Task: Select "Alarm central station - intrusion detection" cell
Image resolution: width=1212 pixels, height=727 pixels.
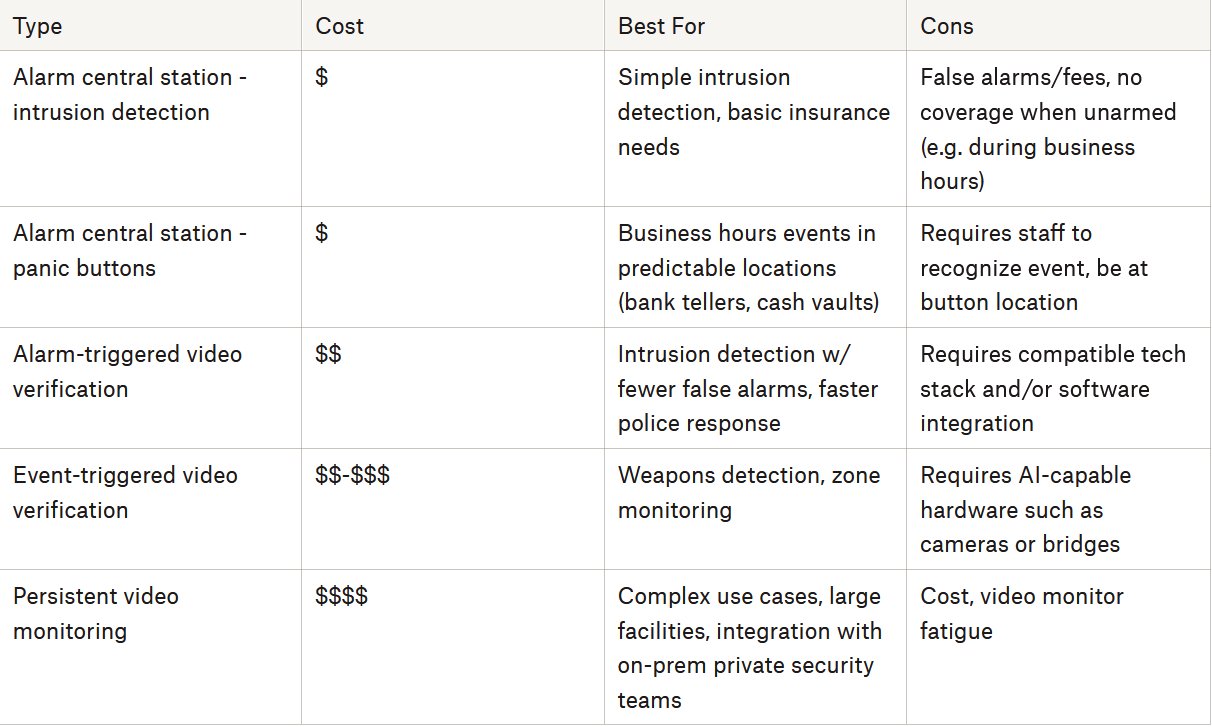Action: [150, 129]
